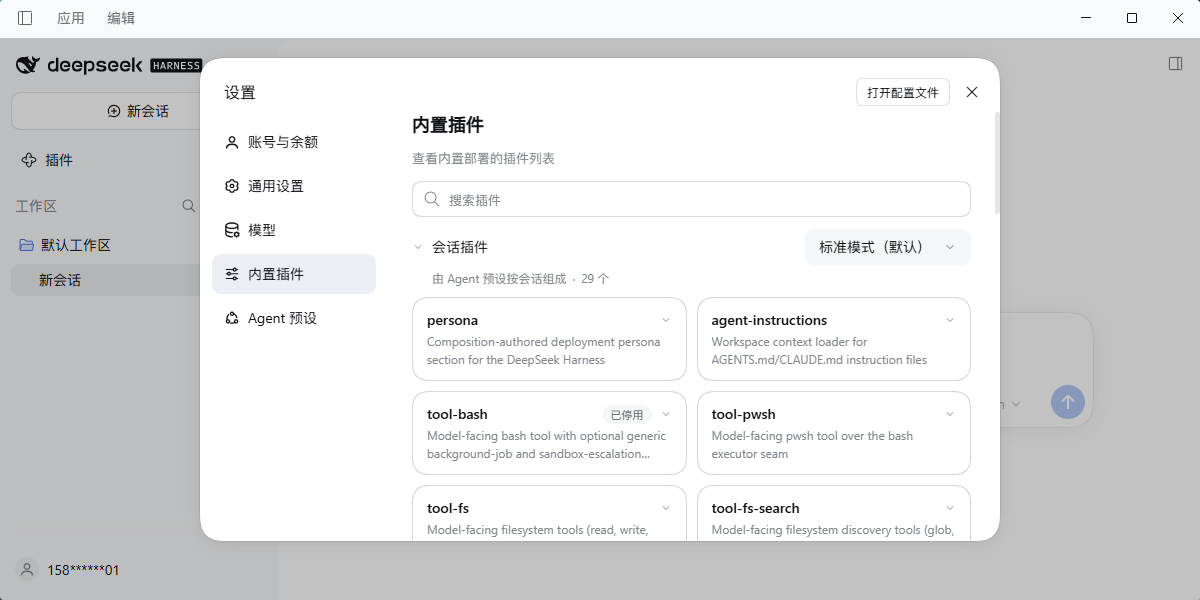Click the workspace search magnifier icon
This screenshot has height=600, width=1200.
pos(189,206)
